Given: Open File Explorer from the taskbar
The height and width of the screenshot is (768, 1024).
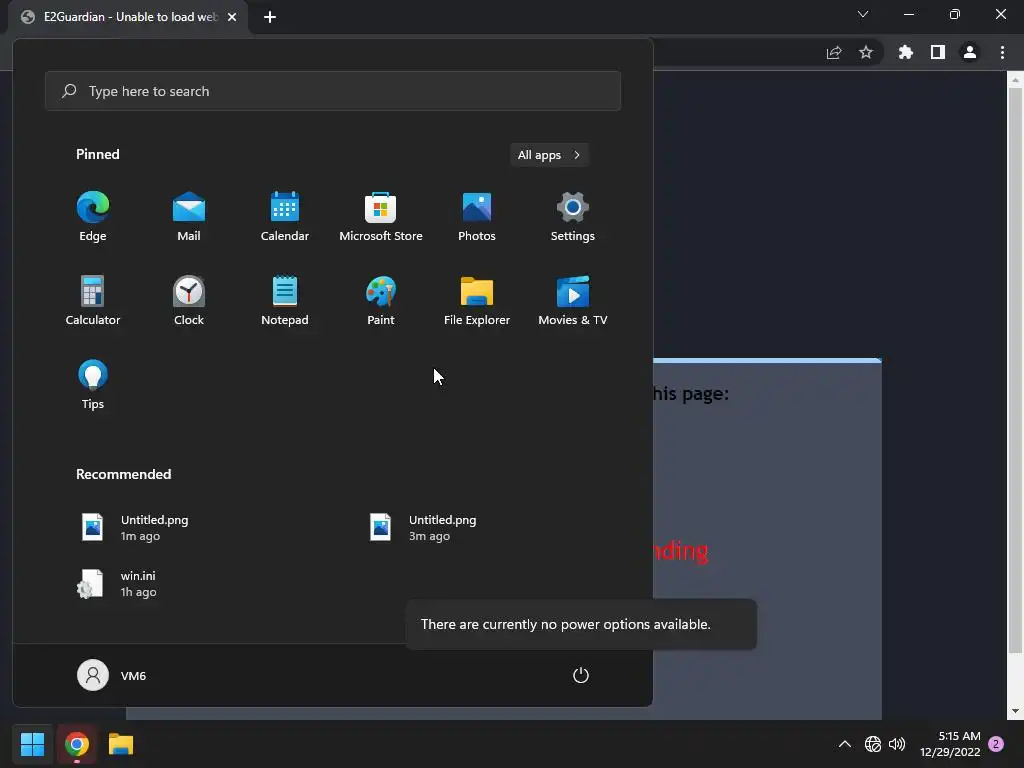Looking at the screenshot, I should [121, 744].
